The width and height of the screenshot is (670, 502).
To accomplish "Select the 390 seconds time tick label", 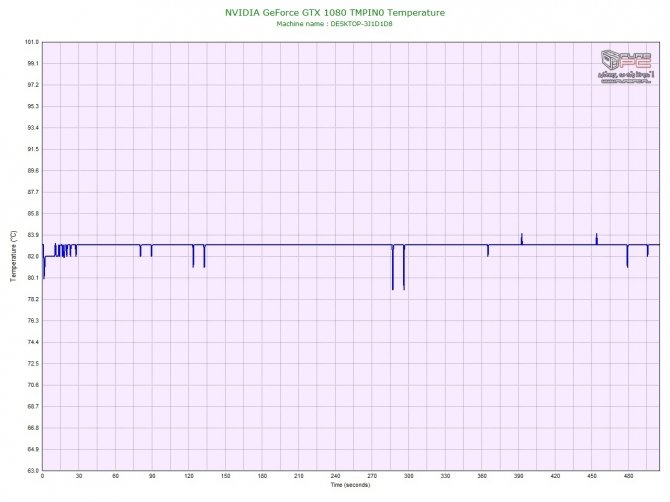I will [x=519, y=476].
